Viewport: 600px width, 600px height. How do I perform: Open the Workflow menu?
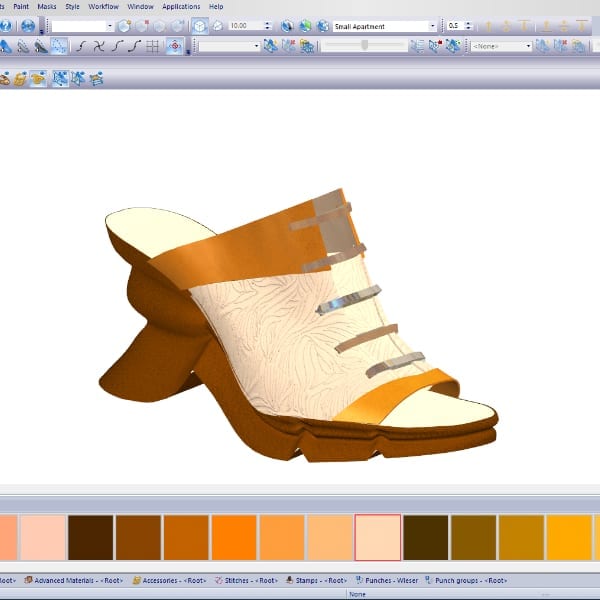pos(103,6)
